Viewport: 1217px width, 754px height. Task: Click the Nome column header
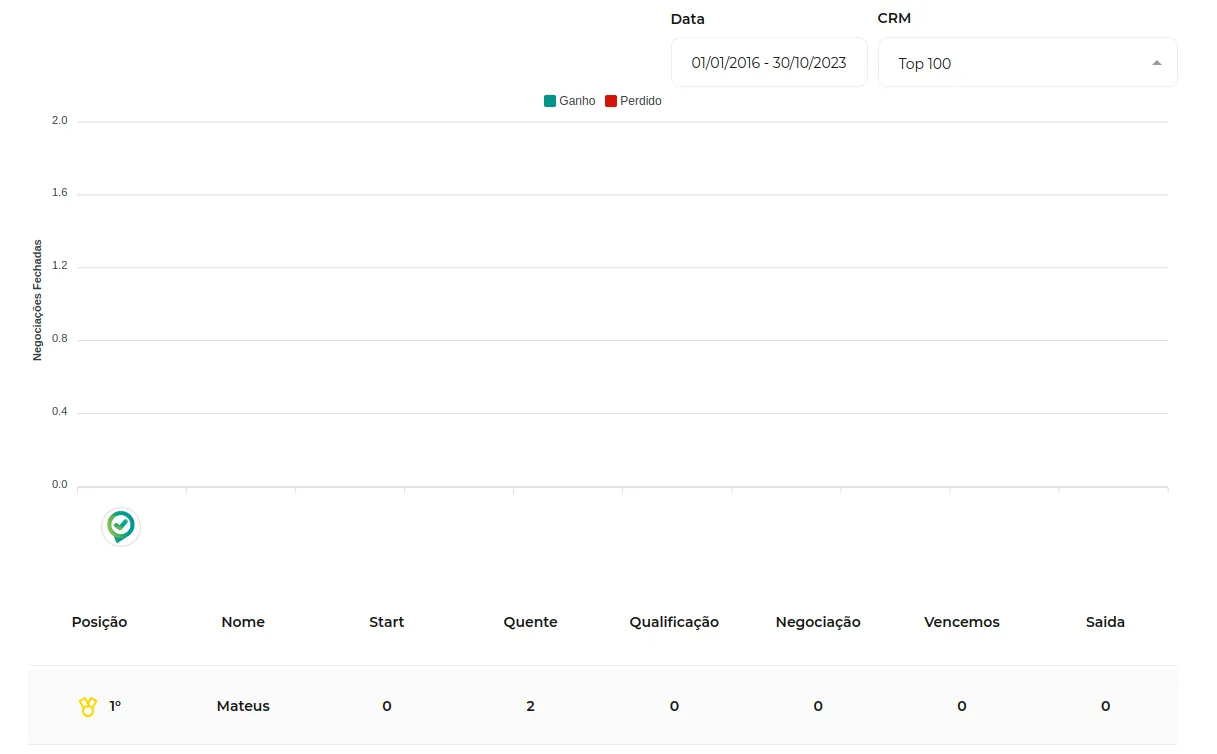click(x=243, y=622)
